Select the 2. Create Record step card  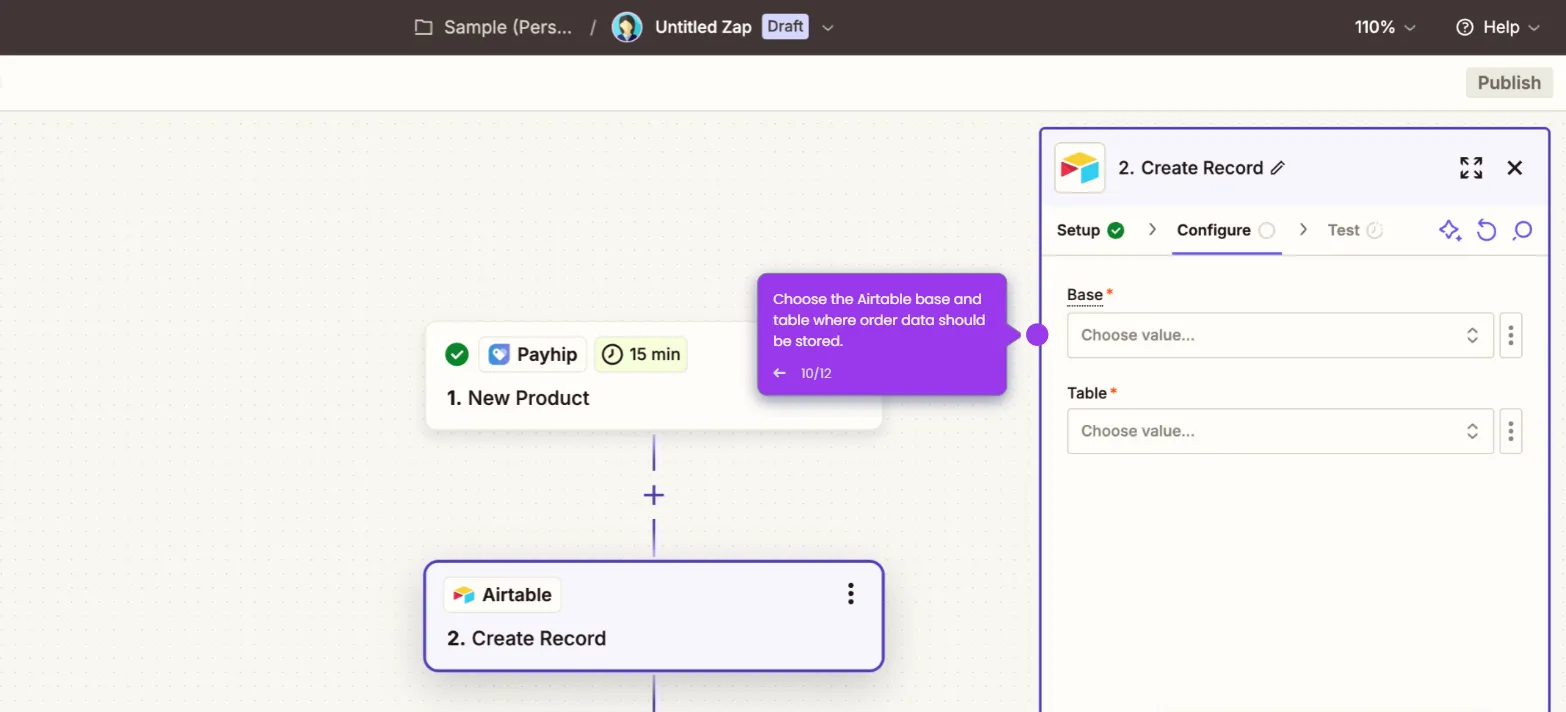654,616
